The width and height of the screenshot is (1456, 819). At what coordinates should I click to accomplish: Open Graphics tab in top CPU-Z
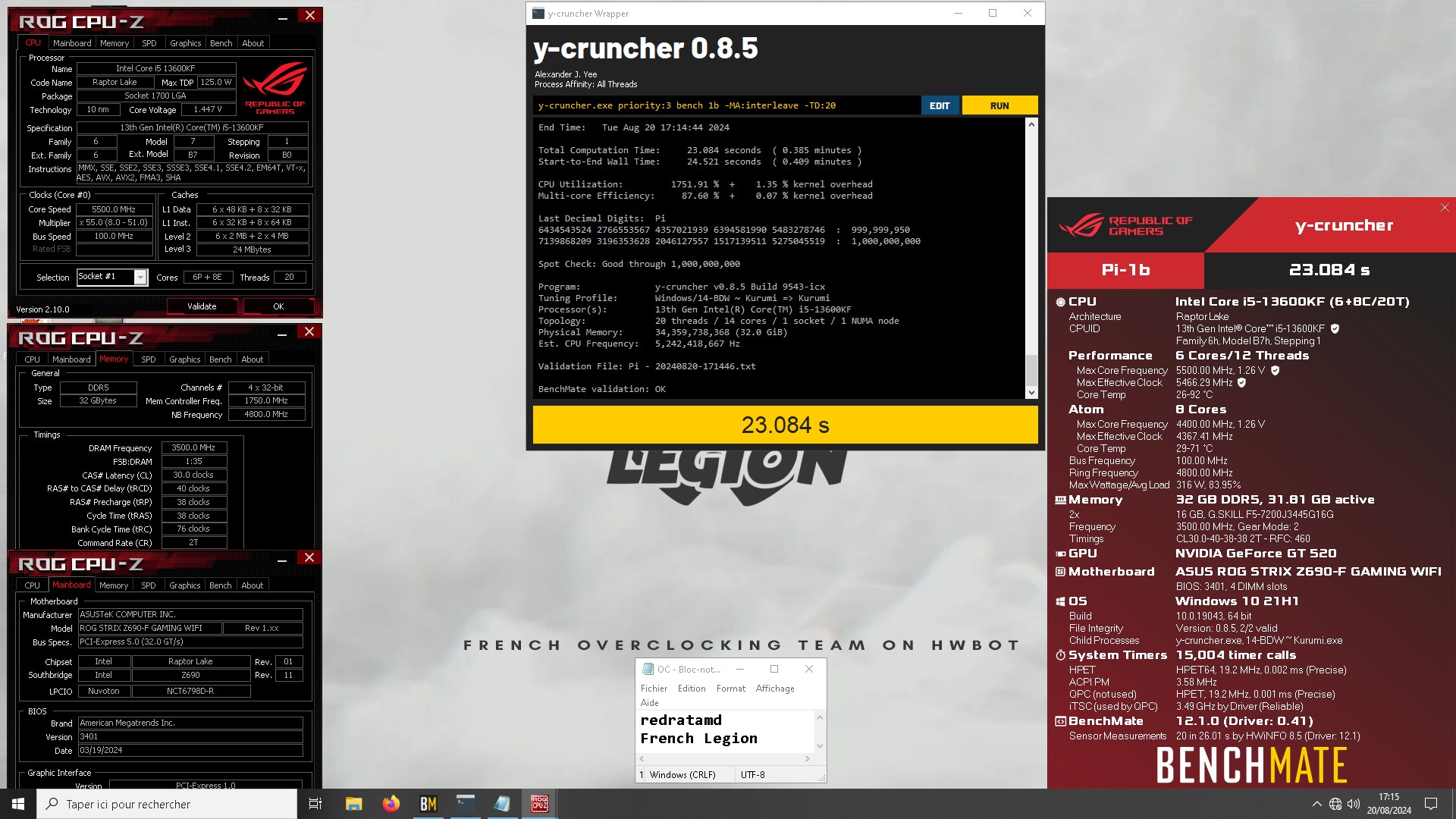coord(186,43)
